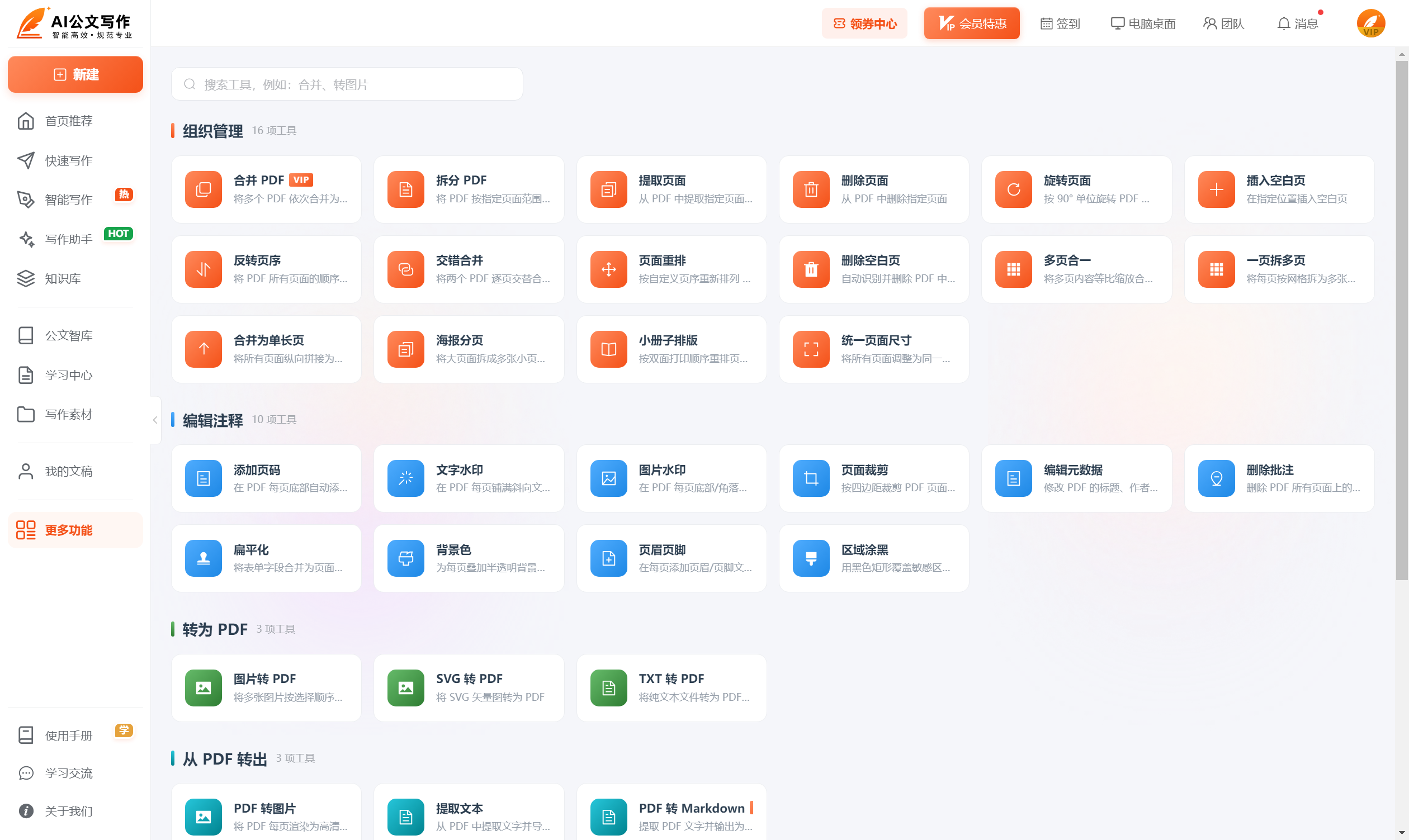Click the 新建 button
Image resolution: width=1409 pixels, height=840 pixels.
pos(75,74)
